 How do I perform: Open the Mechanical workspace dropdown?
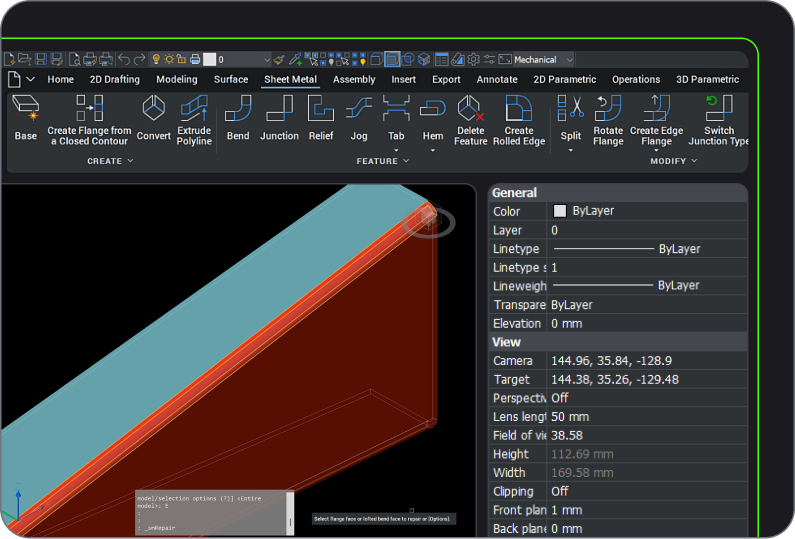pos(544,59)
